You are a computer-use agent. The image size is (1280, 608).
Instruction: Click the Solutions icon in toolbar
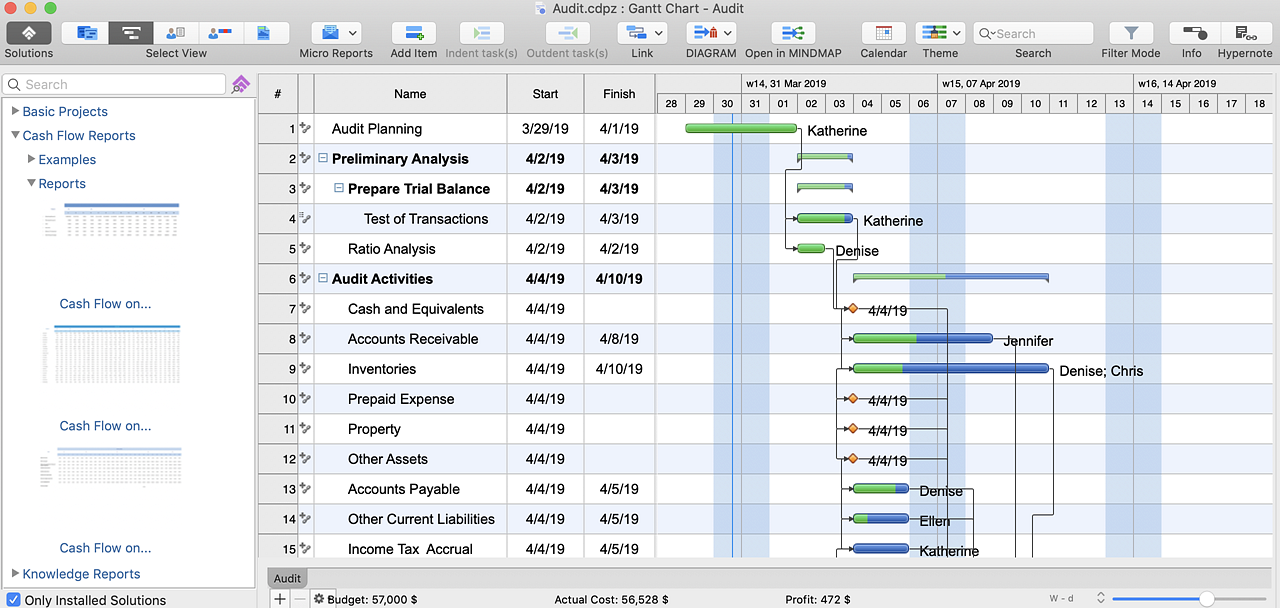(29, 33)
